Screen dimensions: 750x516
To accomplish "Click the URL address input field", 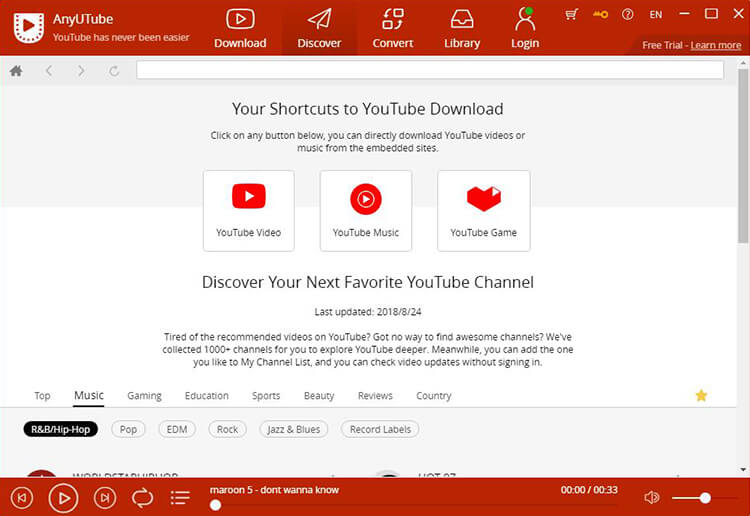I will (x=430, y=70).
